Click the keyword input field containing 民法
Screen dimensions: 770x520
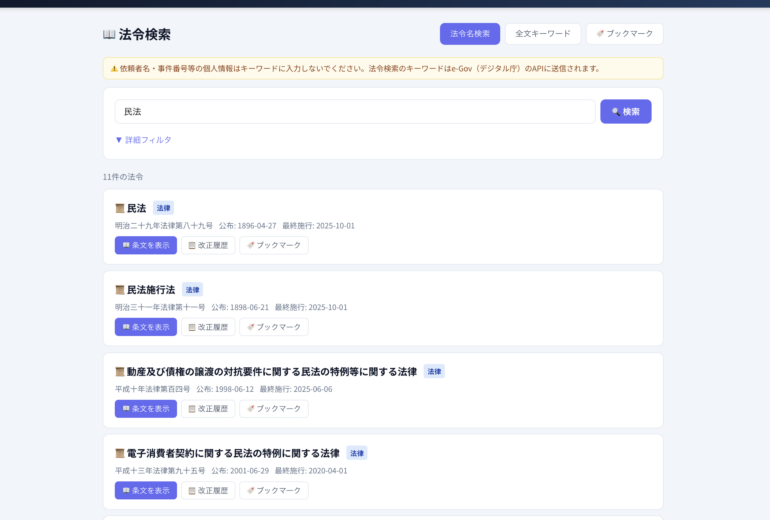(354, 112)
